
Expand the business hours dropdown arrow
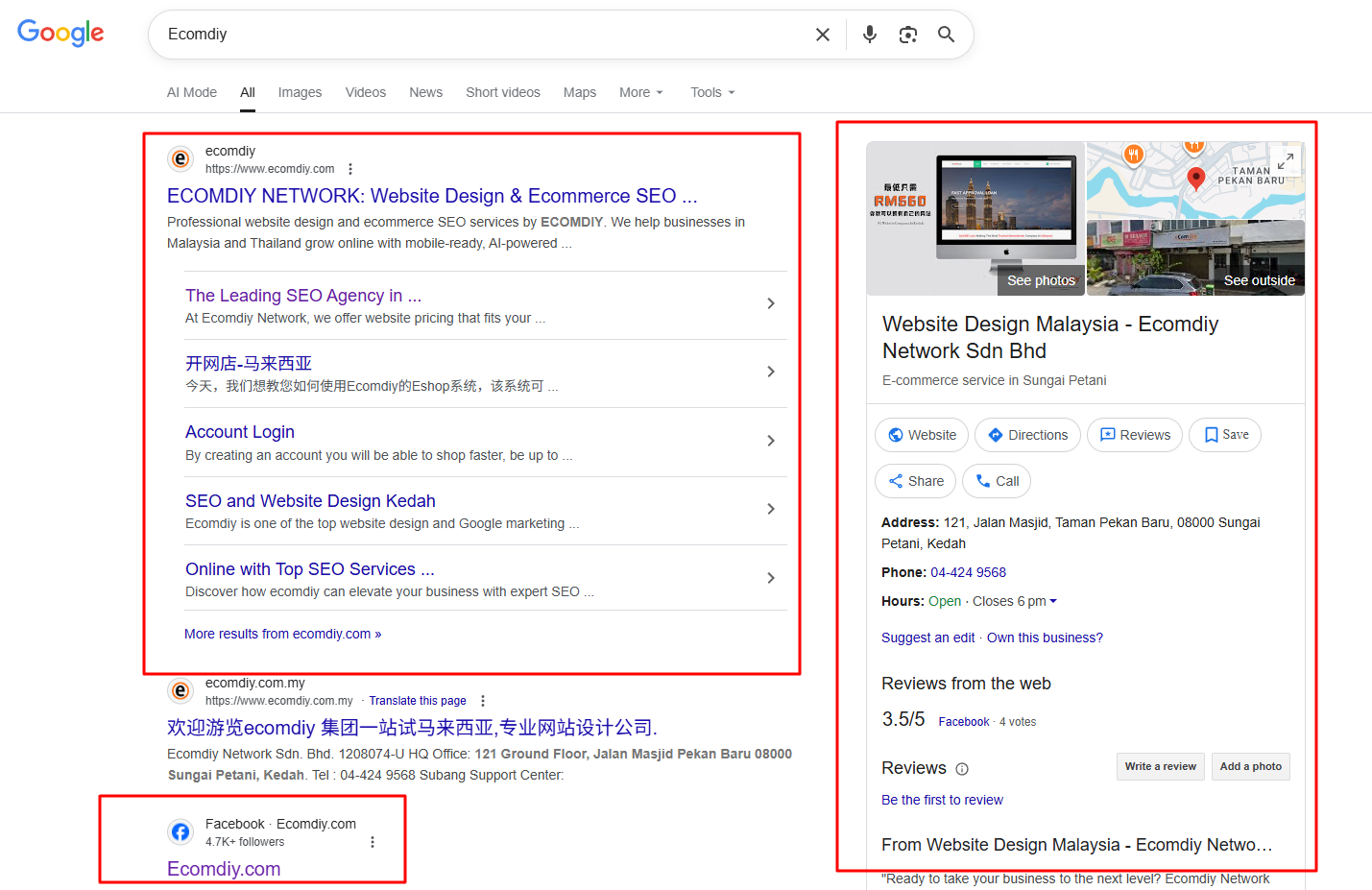1053,601
